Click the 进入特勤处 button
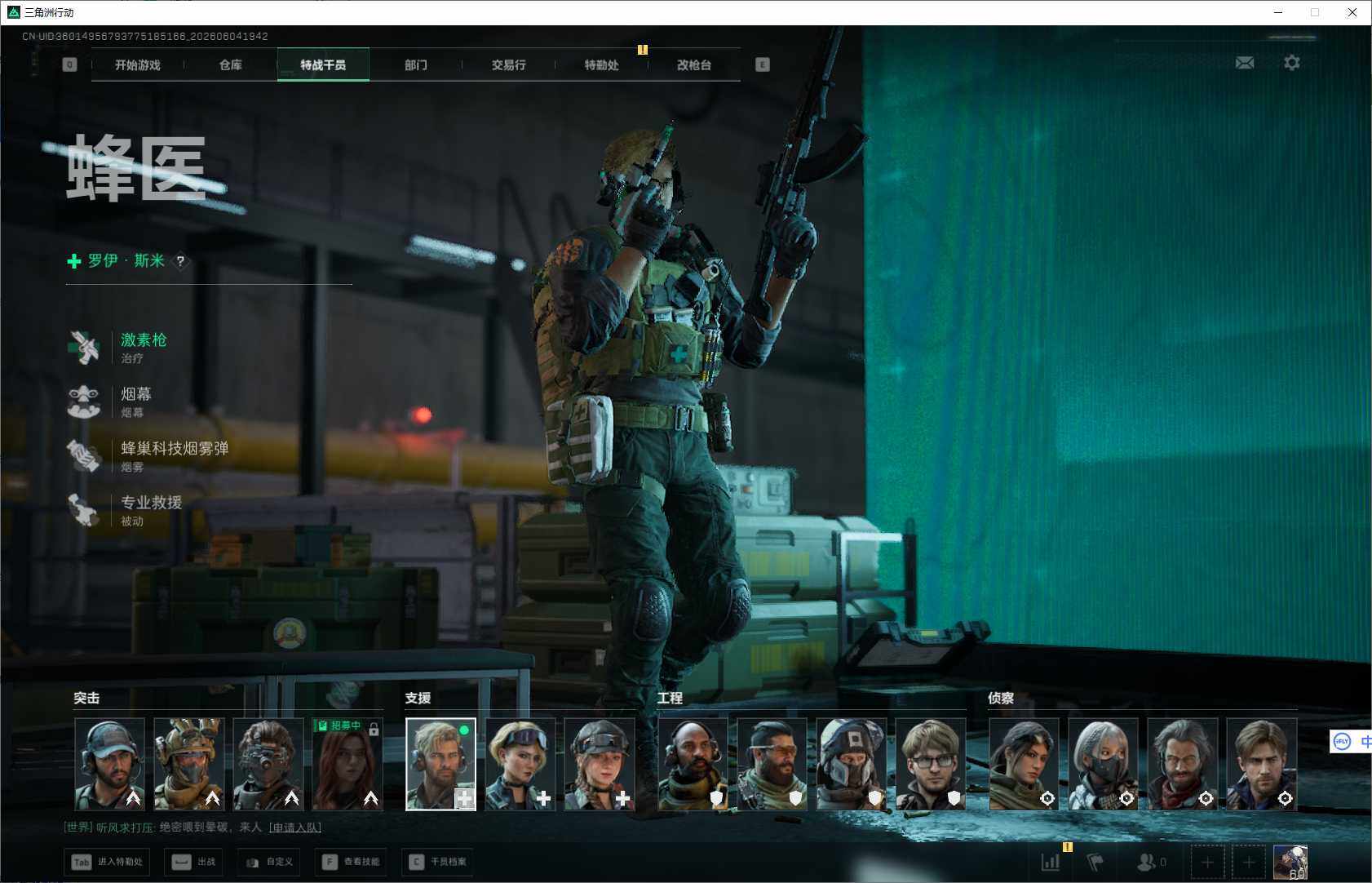Viewport: 1372px width, 883px height. point(107,862)
